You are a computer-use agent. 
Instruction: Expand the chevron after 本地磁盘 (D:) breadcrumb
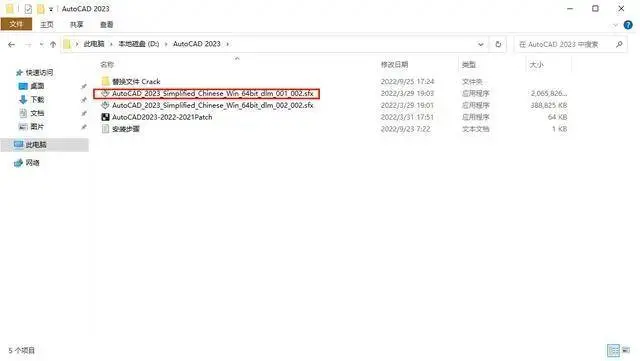click(166, 44)
